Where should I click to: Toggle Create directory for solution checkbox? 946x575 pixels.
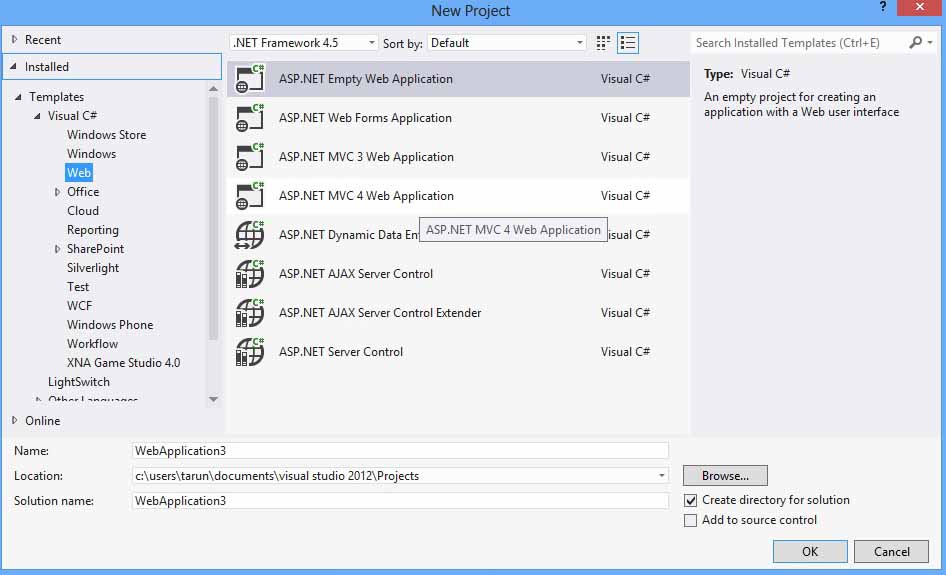pos(690,500)
